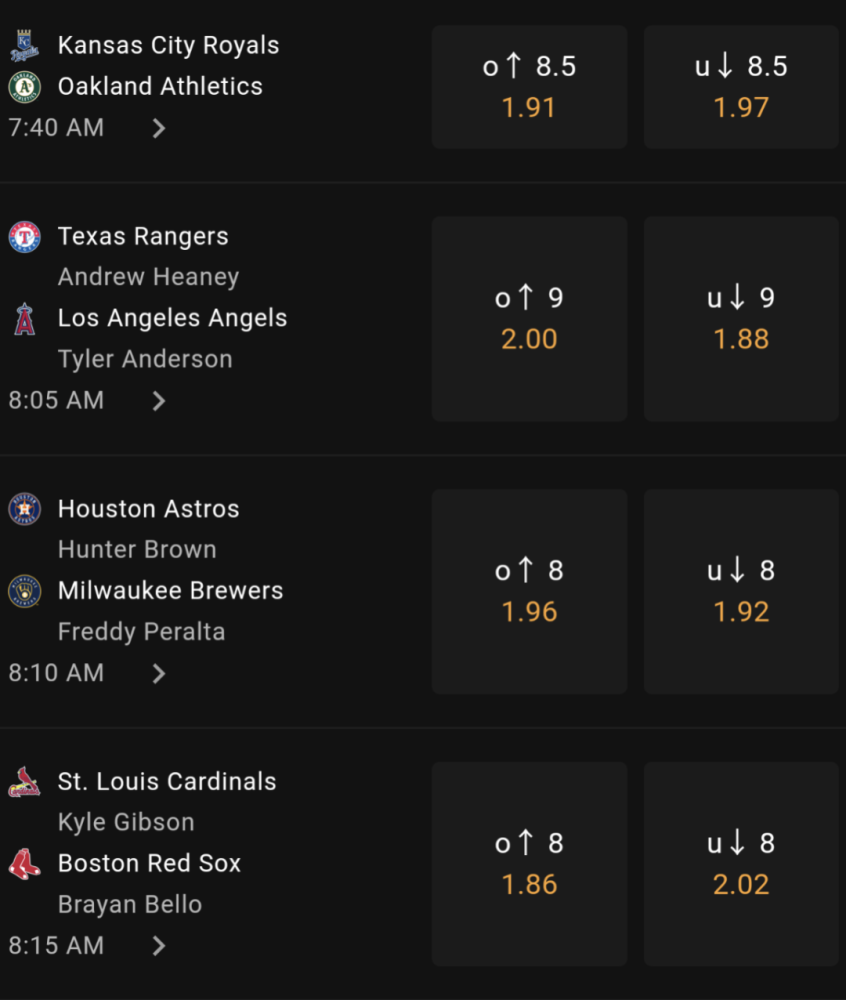Viewport: 846px width, 1000px height.
Task: Open 8:15 AM Cardinals game details arrow
Action: click(159, 946)
